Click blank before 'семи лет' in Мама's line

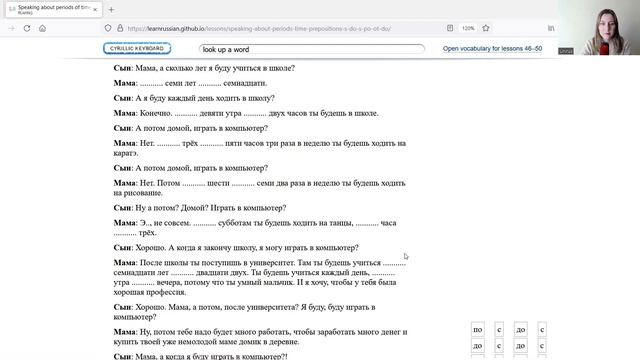pyautogui.click(x=151, y=83)
